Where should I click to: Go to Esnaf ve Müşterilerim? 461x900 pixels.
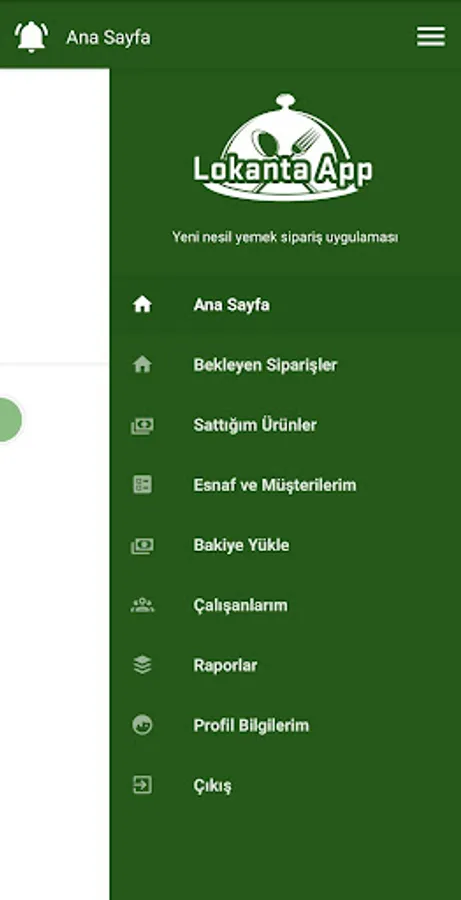coord(285,485)
